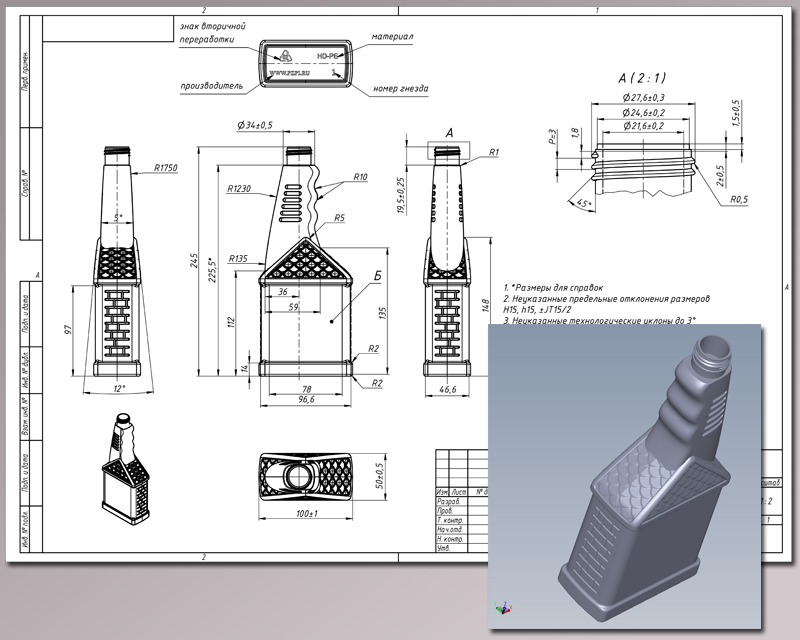Screen dimensions: 800x640
Task: Click the 'номер гнезда' callout label
Action: [401, 88]
